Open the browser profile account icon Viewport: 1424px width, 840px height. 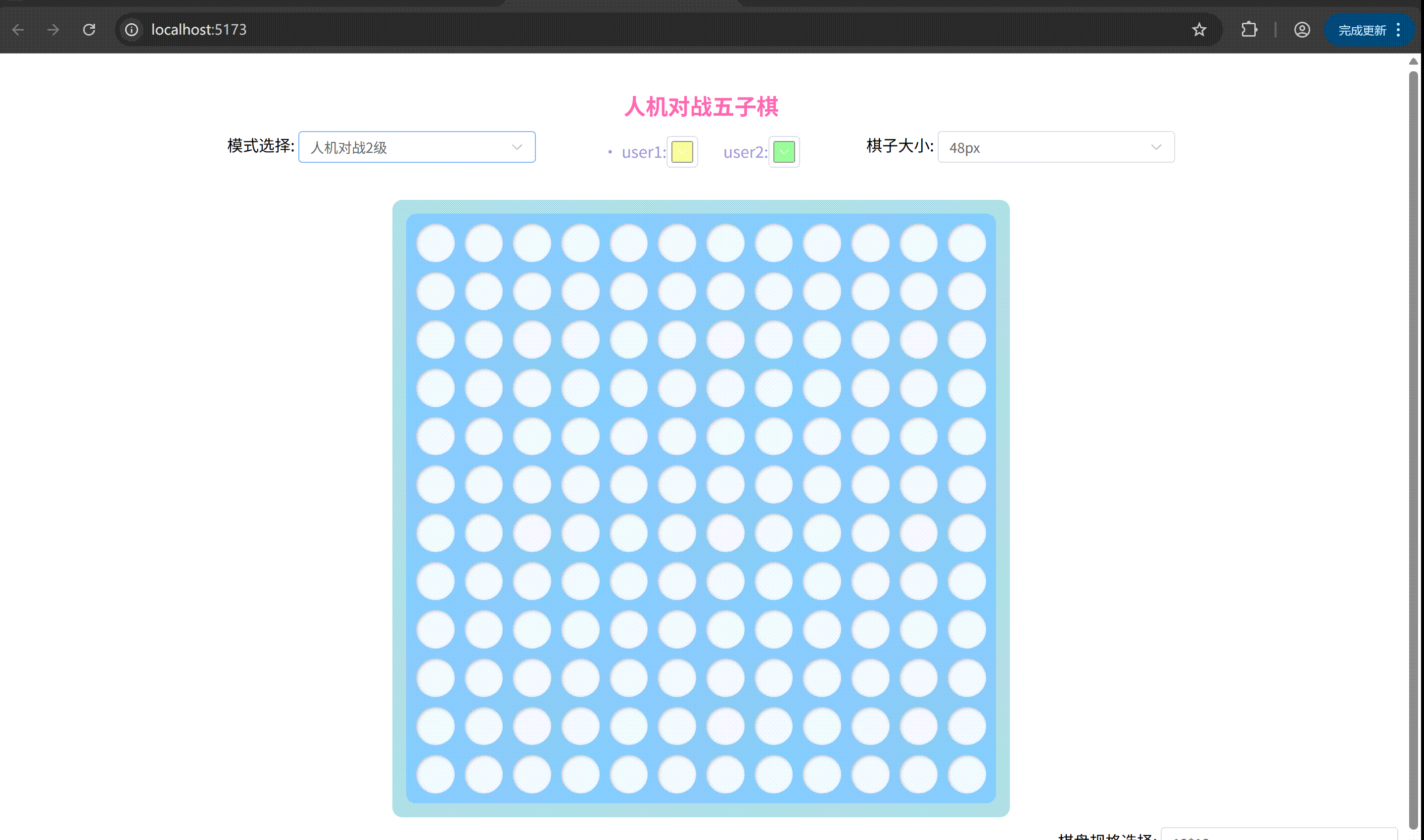pos(1302,29)
